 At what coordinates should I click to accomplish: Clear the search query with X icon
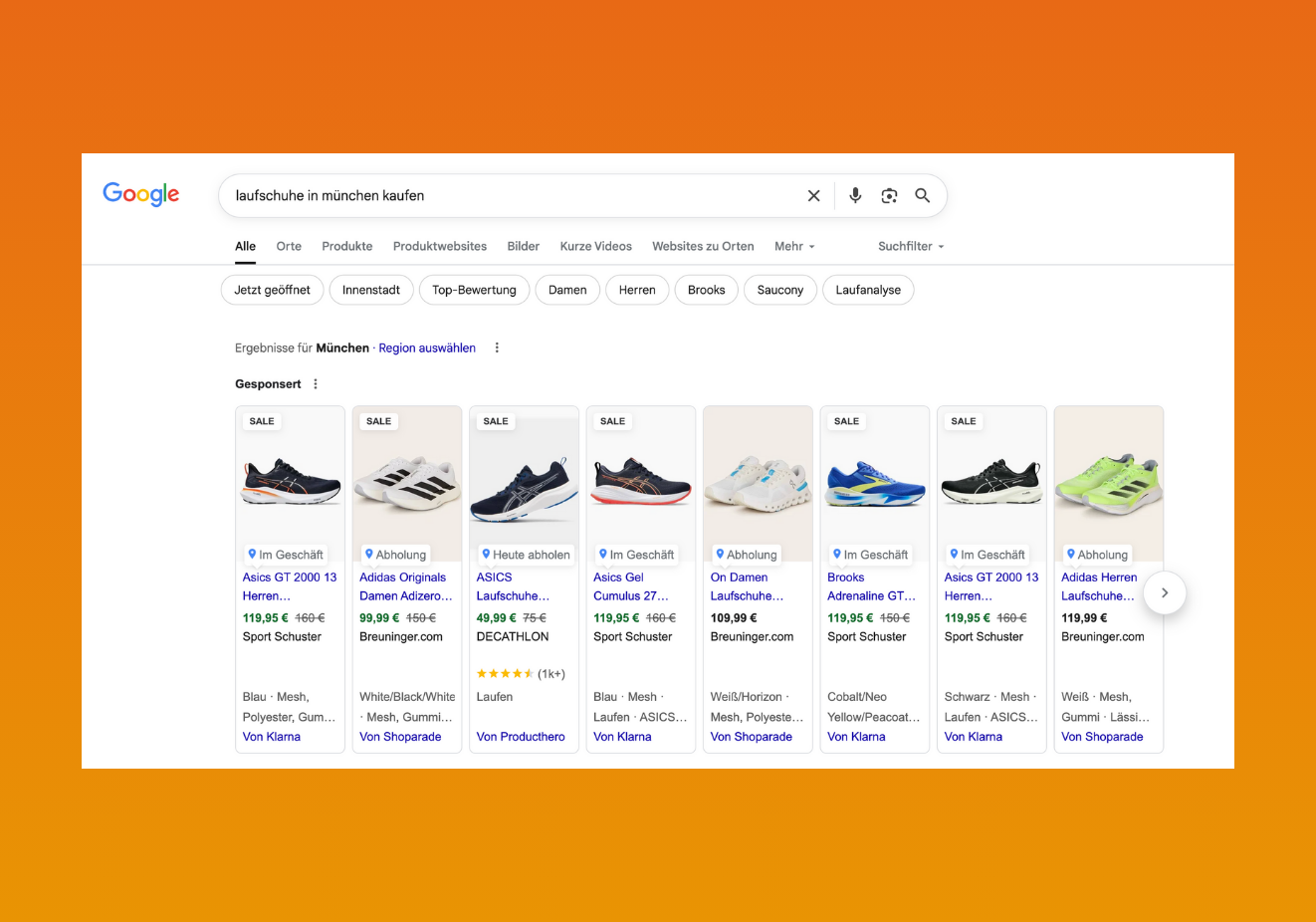point(813,196)
